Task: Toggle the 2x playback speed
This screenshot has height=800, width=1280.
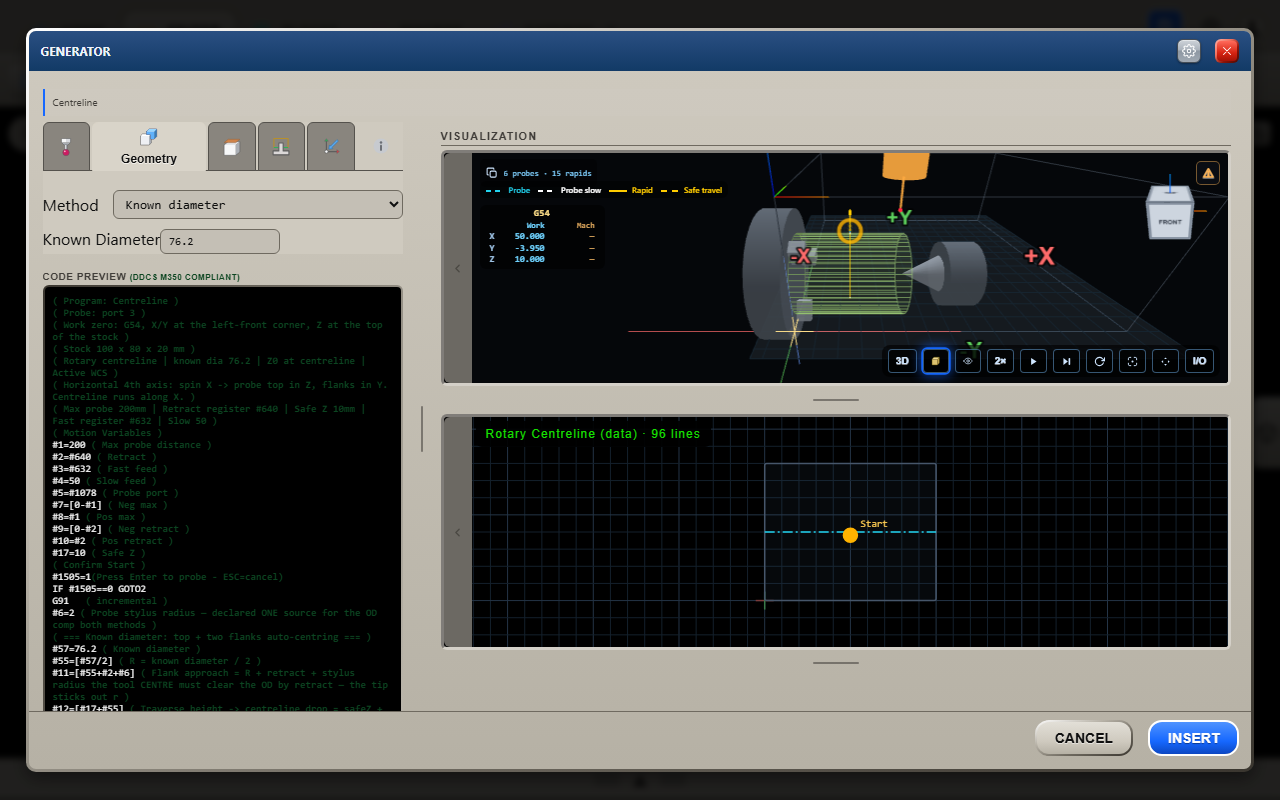Action: coord(1001,361)
